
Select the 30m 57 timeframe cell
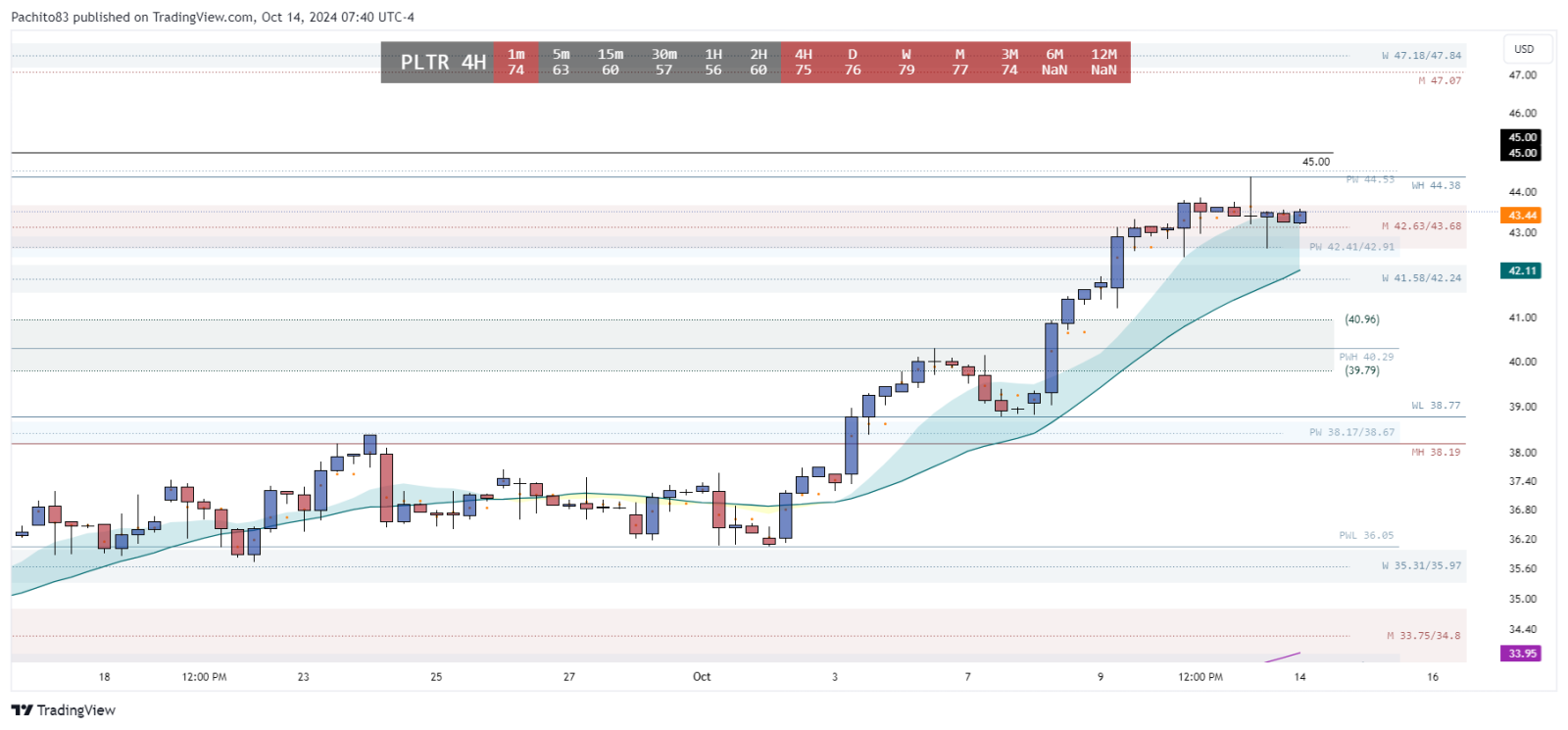tap(664, 62)
